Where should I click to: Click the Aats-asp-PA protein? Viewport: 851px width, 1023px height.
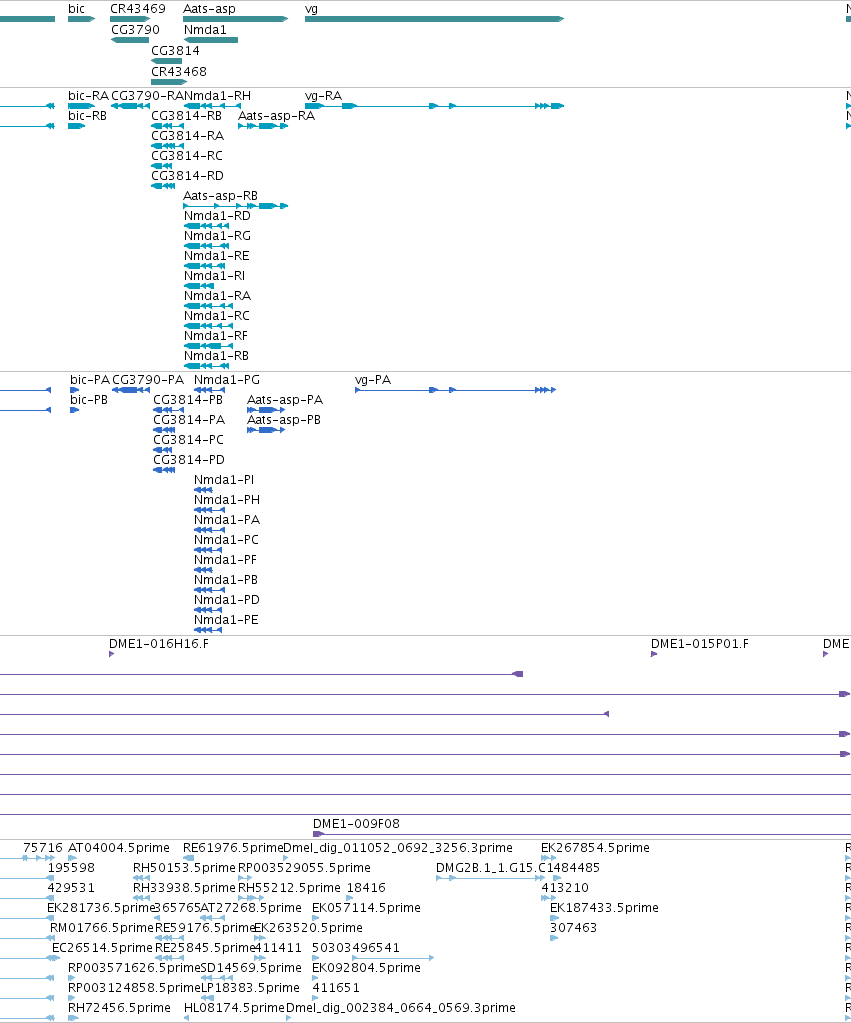(266, 410)
